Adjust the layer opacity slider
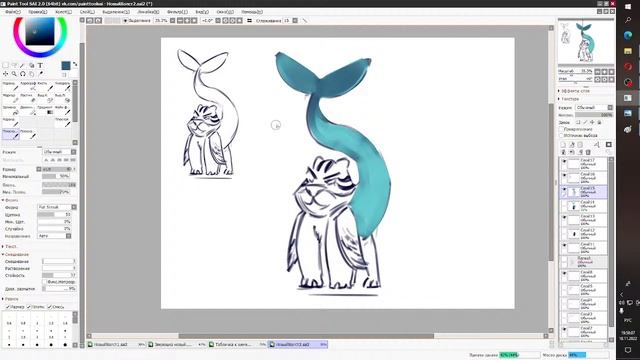Viewport: 640px width, 360px height. tap(594, 115)
